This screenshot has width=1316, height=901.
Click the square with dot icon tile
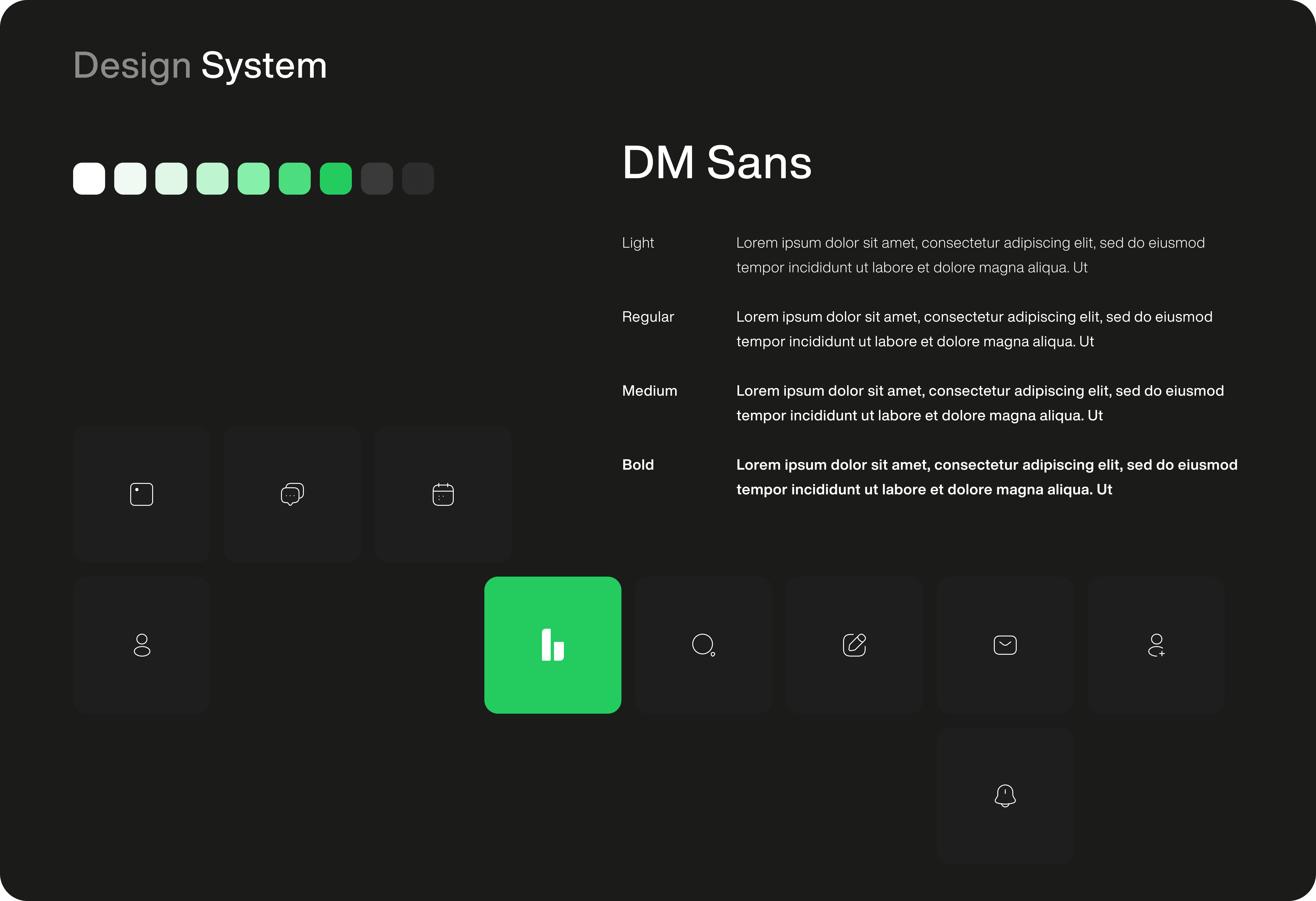(142, 494)
